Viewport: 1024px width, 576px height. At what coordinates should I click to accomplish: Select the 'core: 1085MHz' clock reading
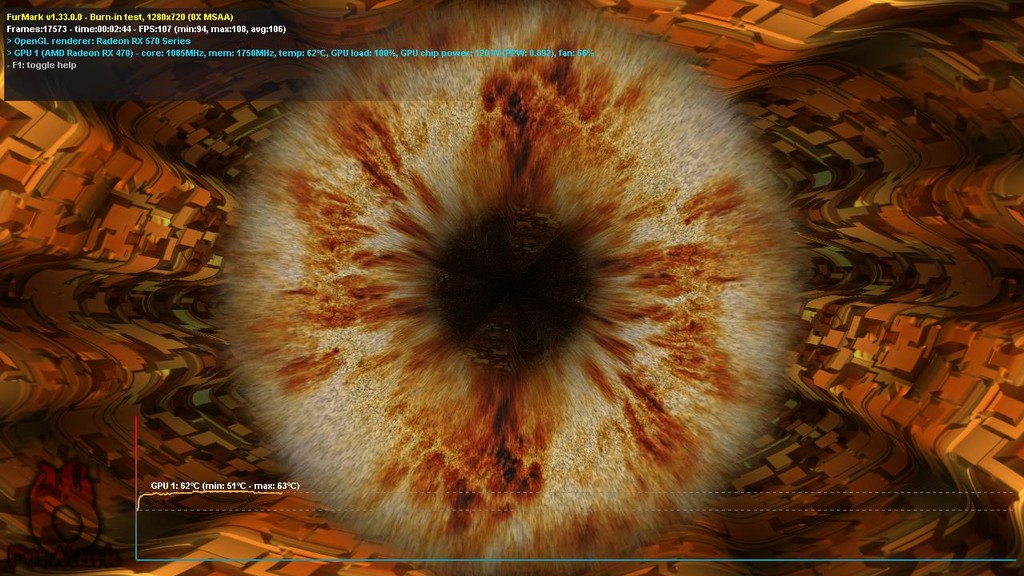coord(173,53)
